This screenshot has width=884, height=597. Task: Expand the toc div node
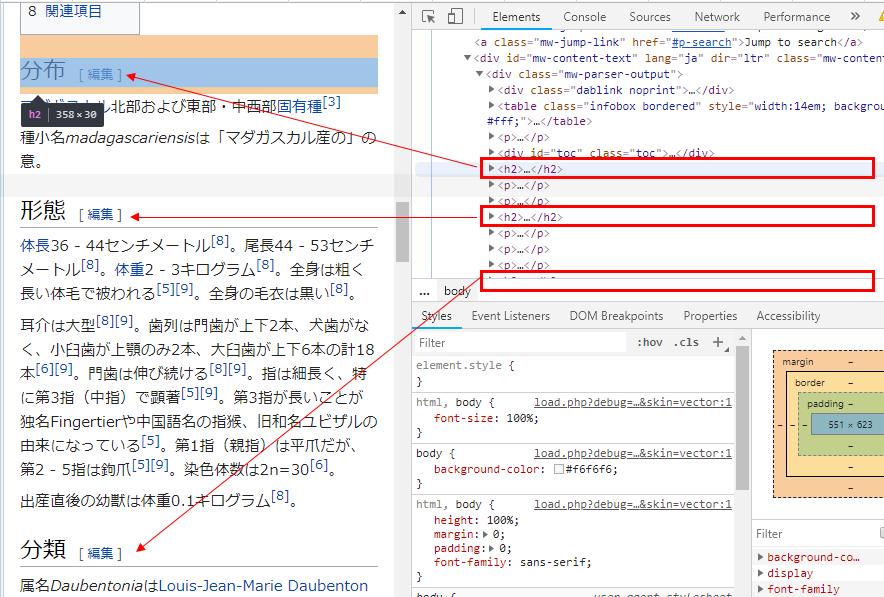pyautogui.click(x=492, y=152)
